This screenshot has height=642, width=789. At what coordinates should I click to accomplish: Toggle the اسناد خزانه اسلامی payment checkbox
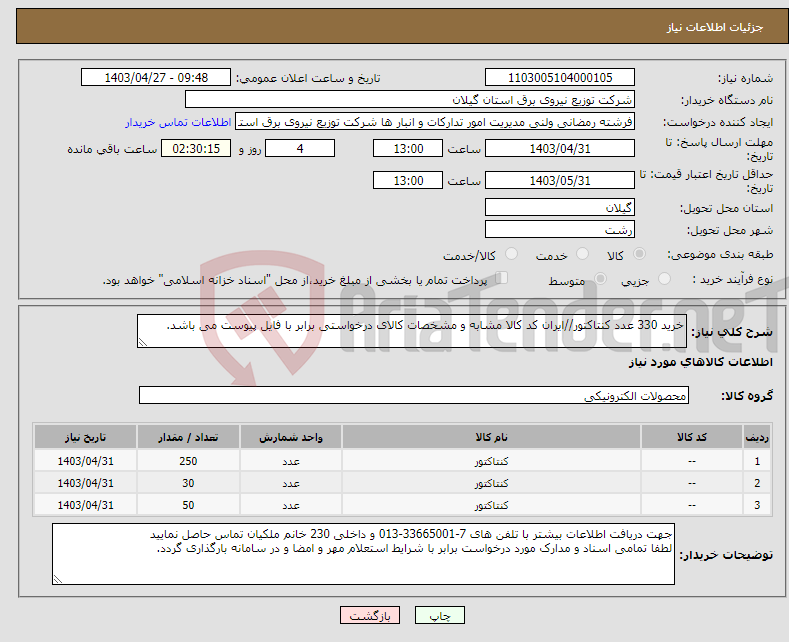click(502, 278)
